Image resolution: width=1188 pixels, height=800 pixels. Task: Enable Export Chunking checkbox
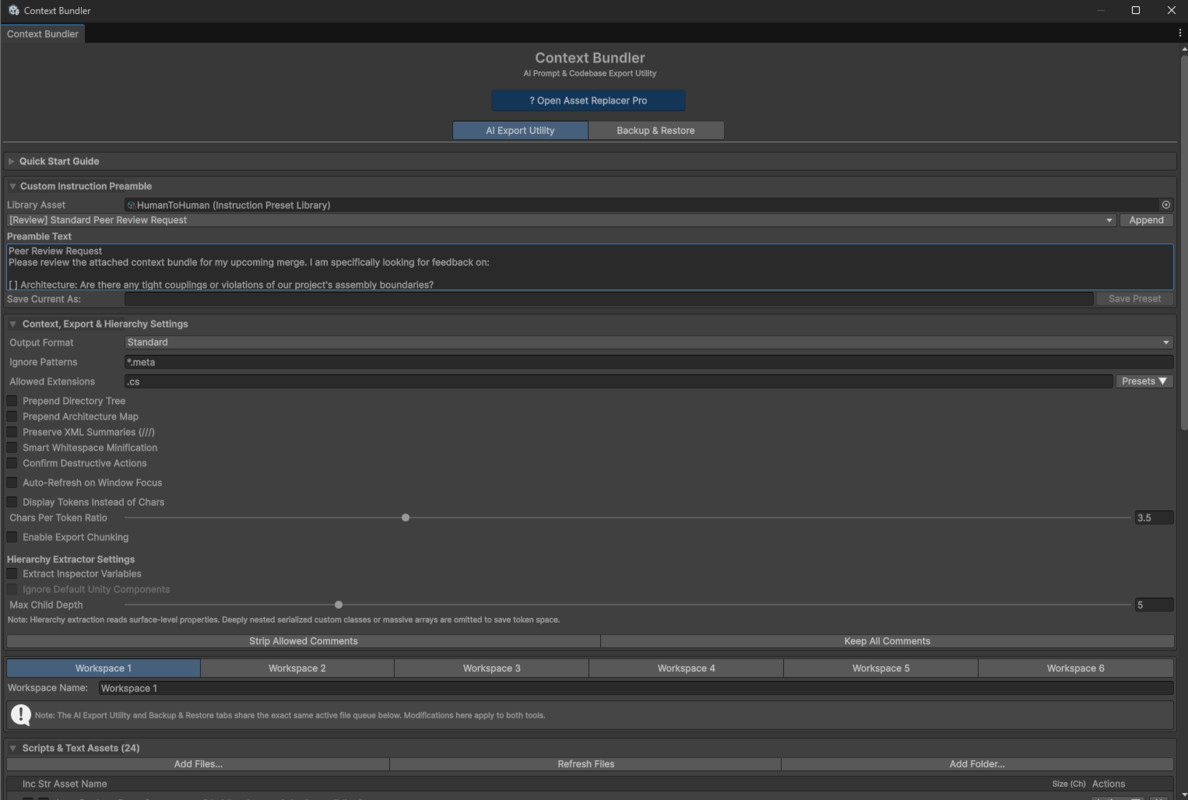pos(12,537)
